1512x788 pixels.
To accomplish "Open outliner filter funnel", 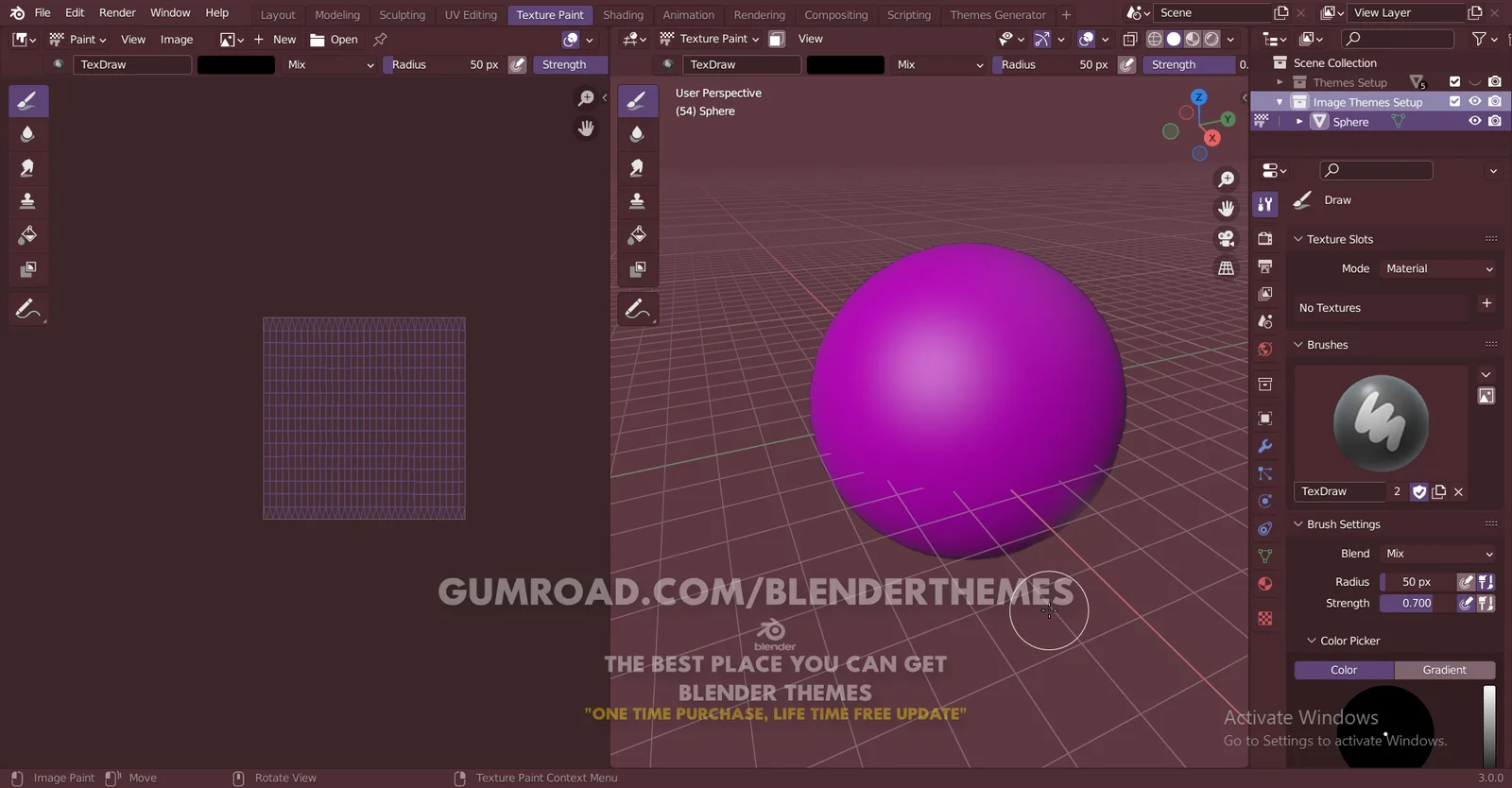I will pyautogui.click(x=1485, y=39).
